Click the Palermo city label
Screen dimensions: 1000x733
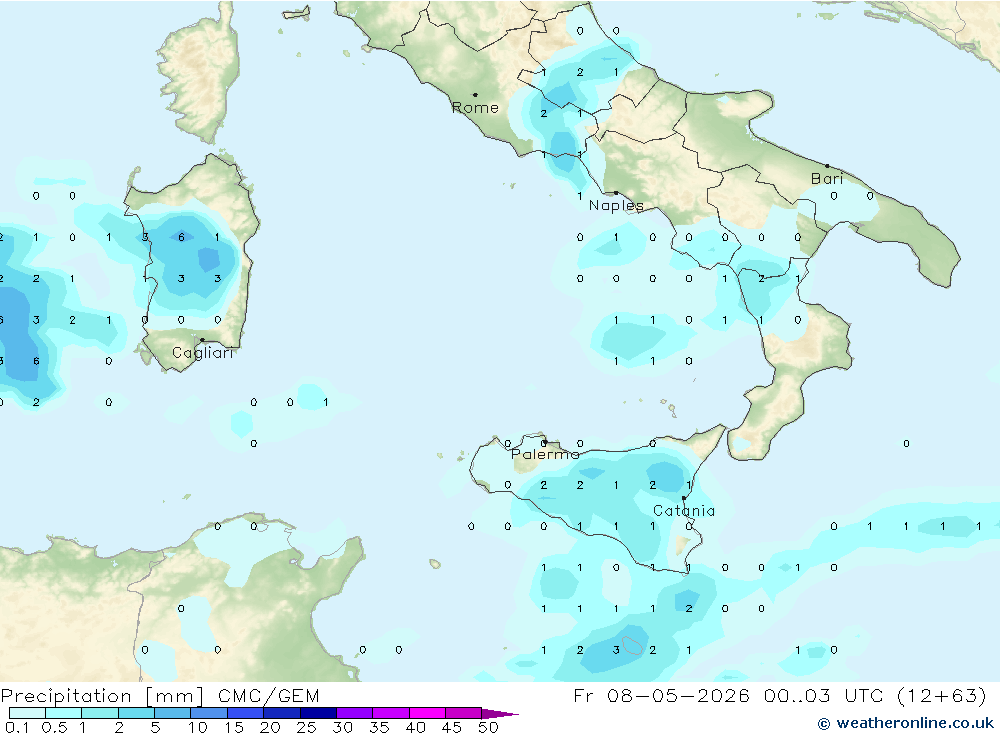[x=545, y=454]
